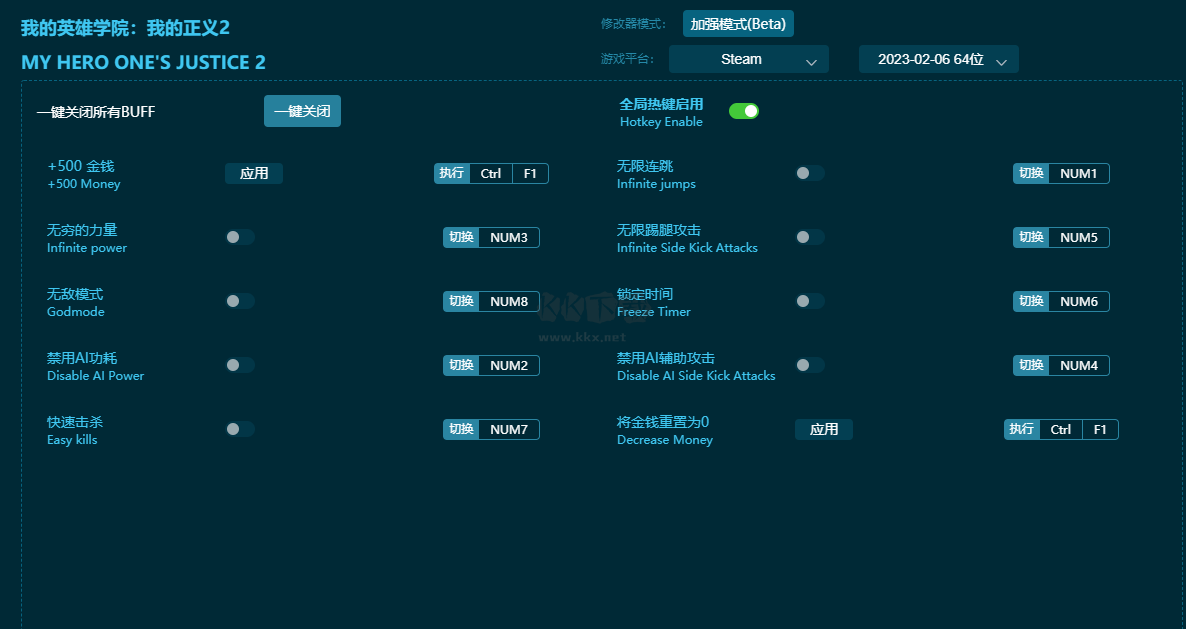
Task: Click the Disable AI Power label text
Action: point(95,376)
